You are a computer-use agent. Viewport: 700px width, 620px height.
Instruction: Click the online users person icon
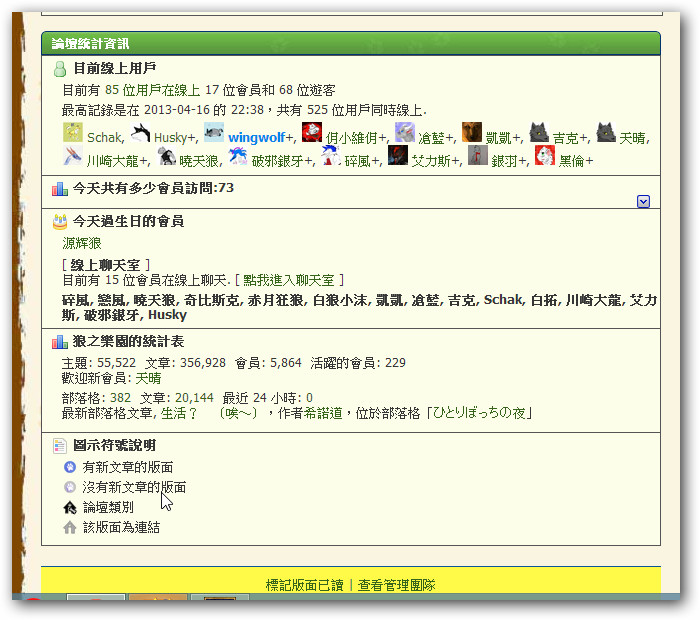[59, 69]
